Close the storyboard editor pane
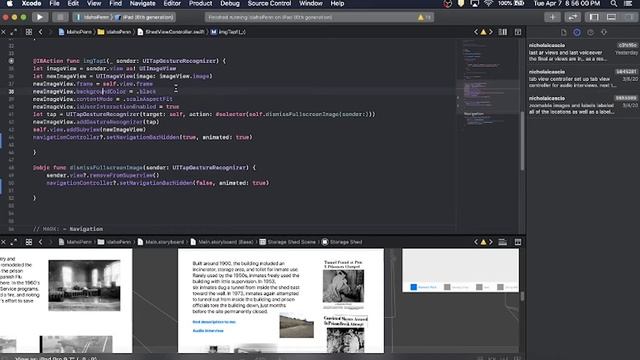 [4, 242]
